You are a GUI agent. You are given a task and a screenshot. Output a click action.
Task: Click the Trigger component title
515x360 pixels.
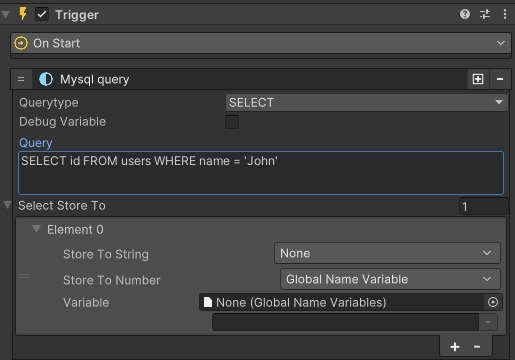pyautogui.click(x=77, y=15)
